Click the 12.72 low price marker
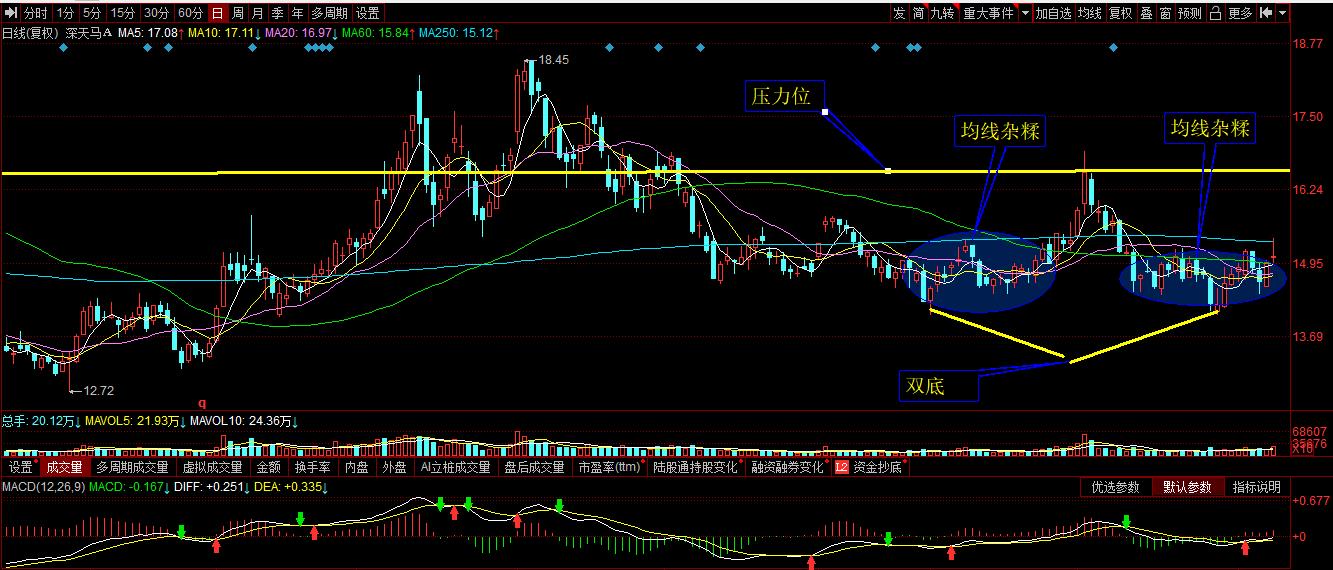This screenshot has width=1333, height=570. 98,391
